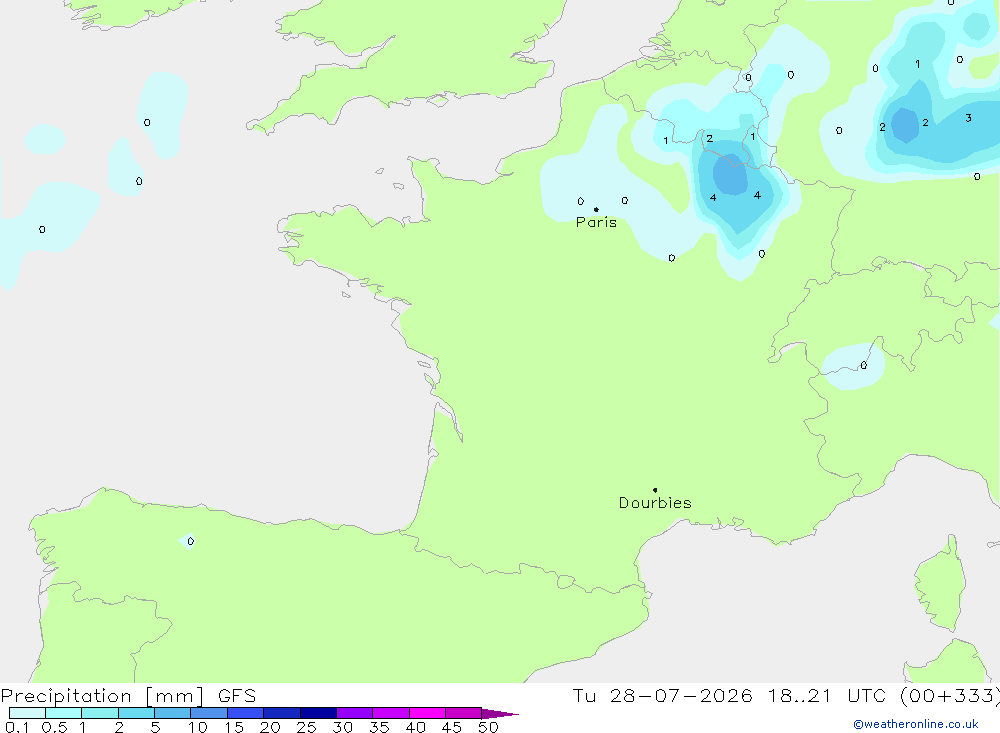Click the '50' legend scale label
Screen dimensions: 1000x733
tap(488, 727)
